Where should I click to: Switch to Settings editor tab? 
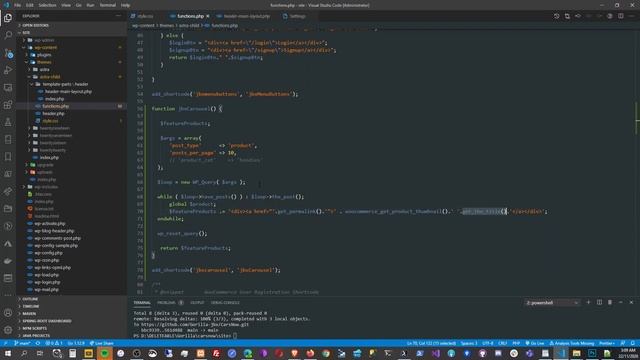point(297,16)
